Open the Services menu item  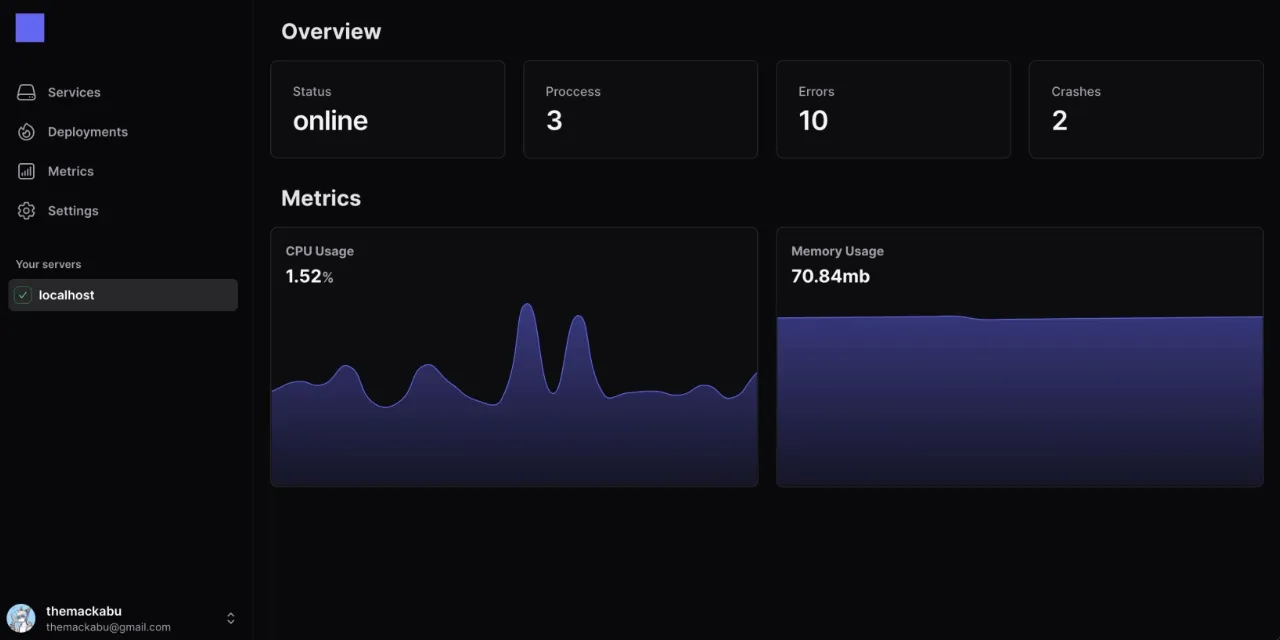(74, 92)
